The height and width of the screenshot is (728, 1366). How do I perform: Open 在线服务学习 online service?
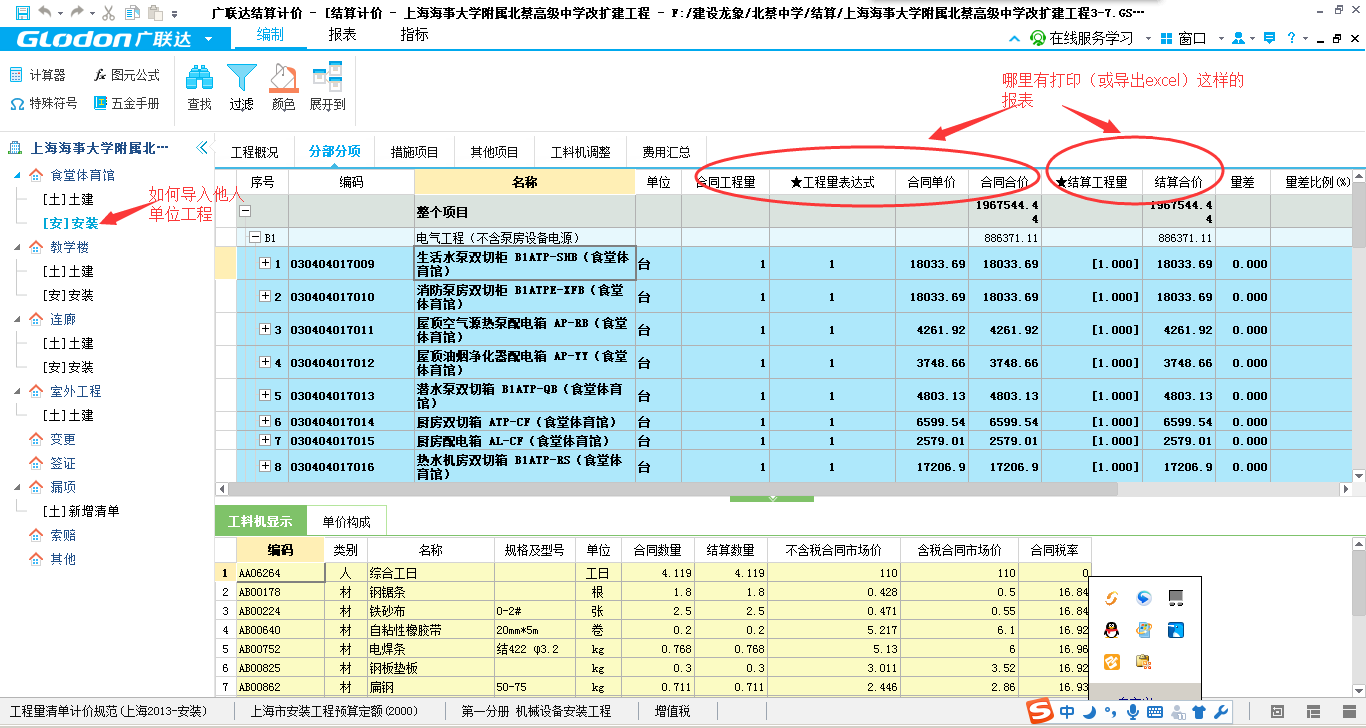pos(1082,38)
